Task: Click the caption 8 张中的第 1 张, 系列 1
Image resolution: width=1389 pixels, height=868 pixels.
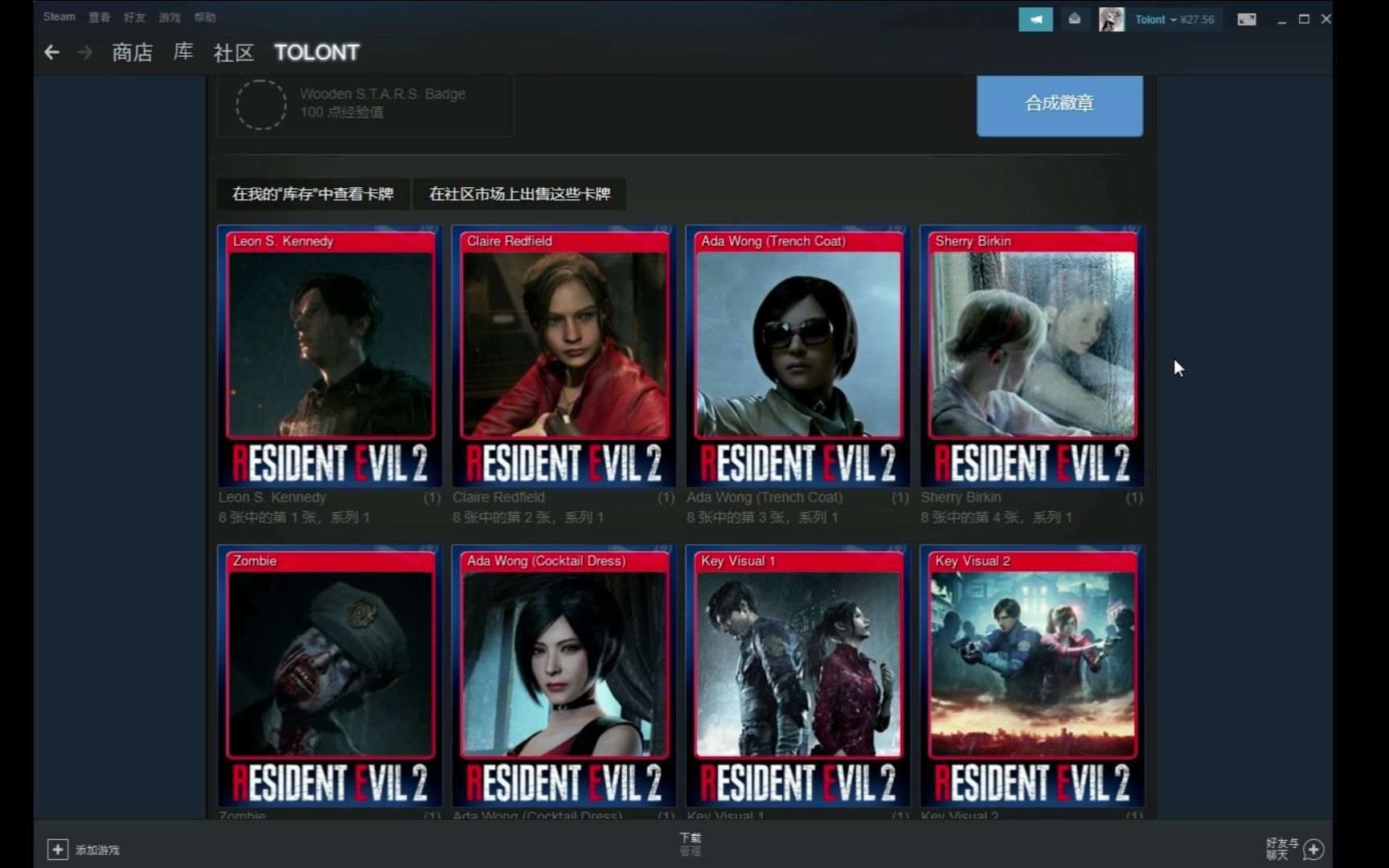Action: click(294, 518)
